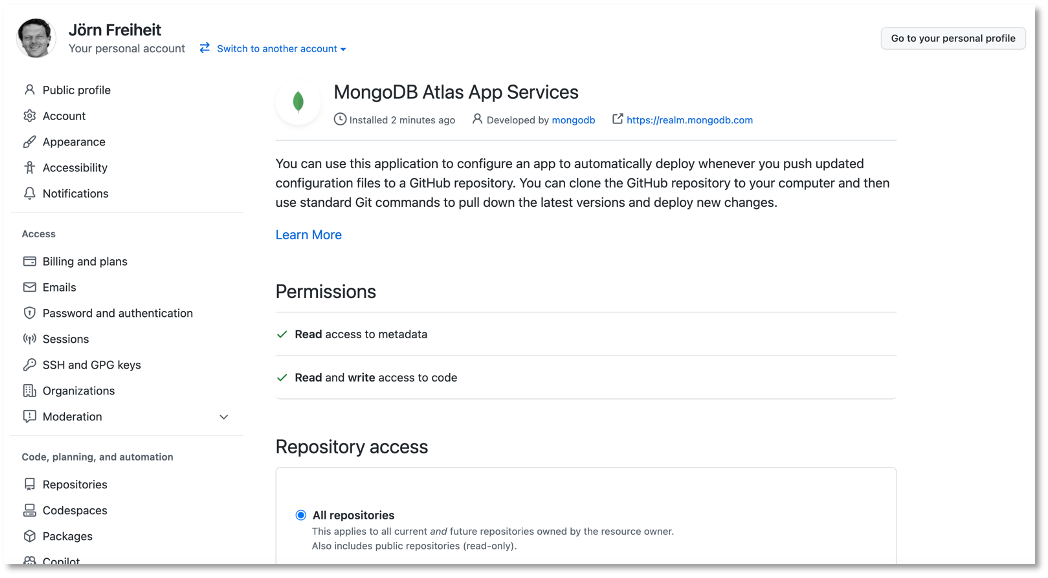Click the Account gear icon
The image size is (1048, 578).
point(29,116)
